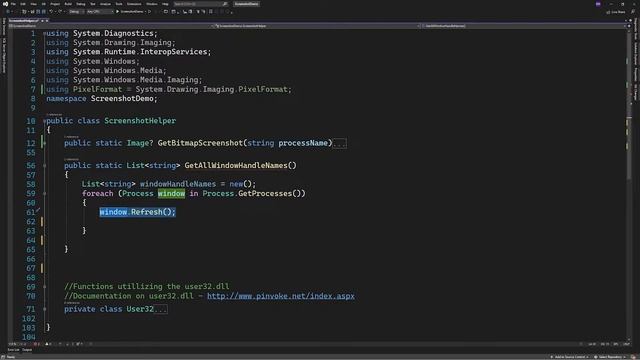Open the File menu
640x360 pixels.
13,4
